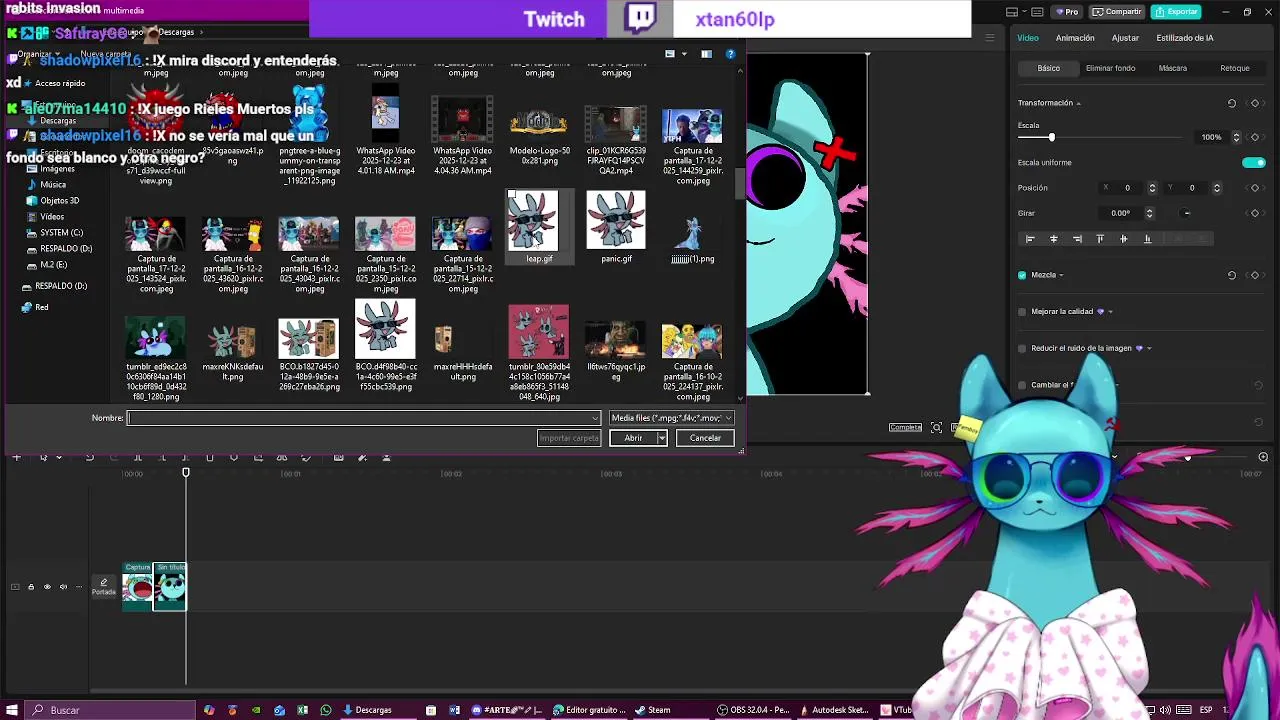This screenshot has width=1280, height=720.
Task: Expand Mejorar la calidad dropdown arrow
Action: 1110,312
